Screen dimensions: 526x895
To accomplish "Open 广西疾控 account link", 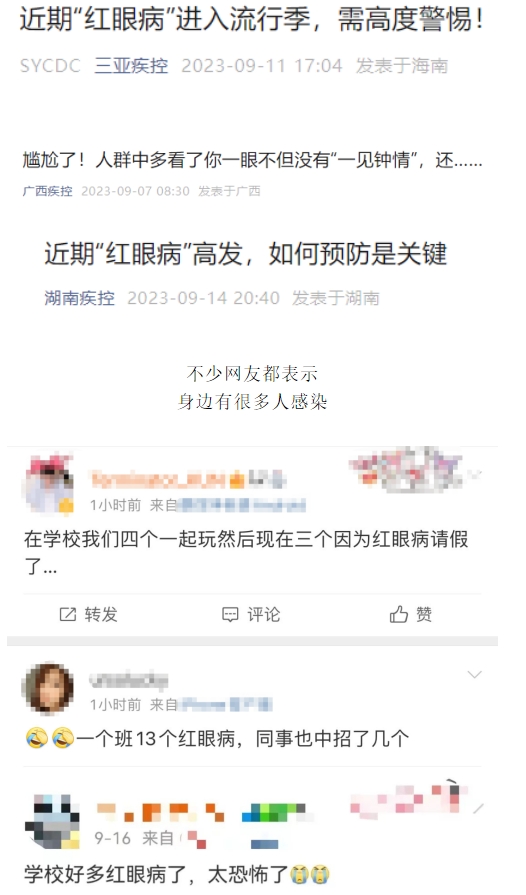I will point(47,191).
